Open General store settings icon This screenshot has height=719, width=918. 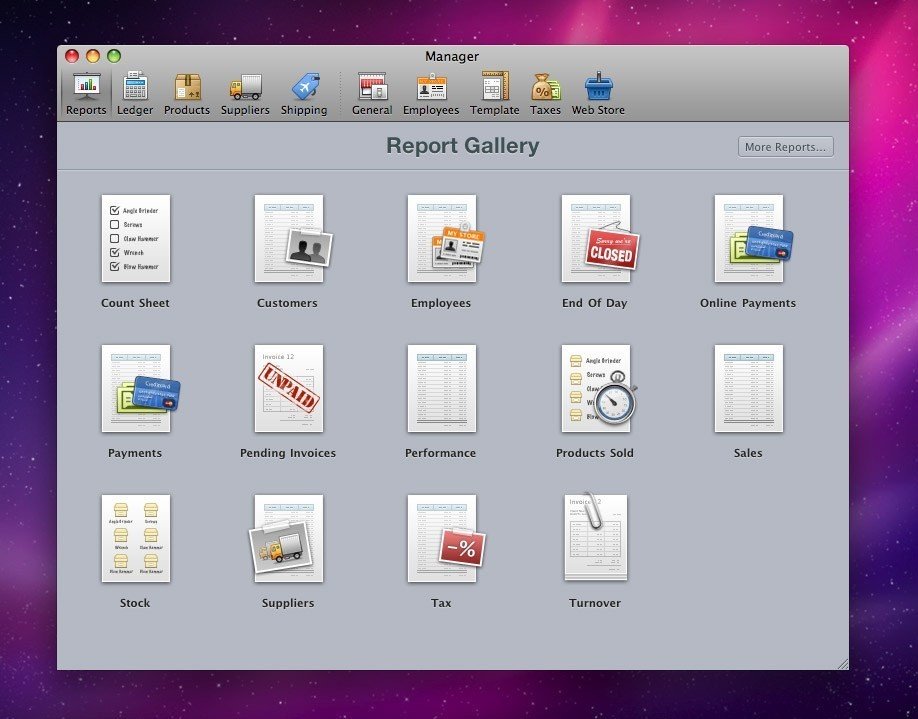click(x=372, y=86)
